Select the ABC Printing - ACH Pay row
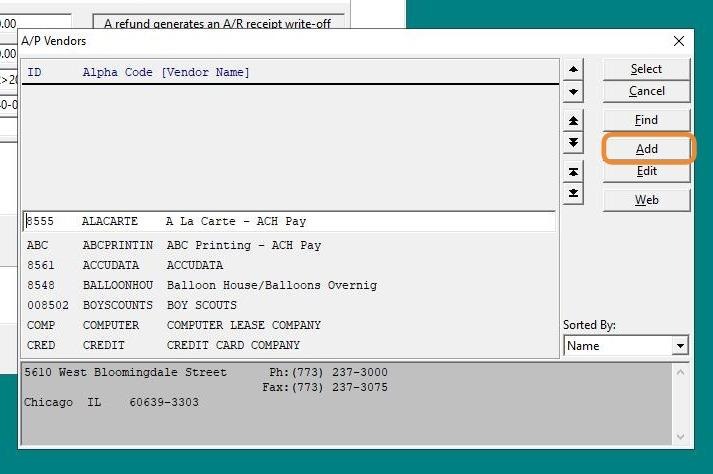Viewport: 713px width, 474px height. (289, 246)
